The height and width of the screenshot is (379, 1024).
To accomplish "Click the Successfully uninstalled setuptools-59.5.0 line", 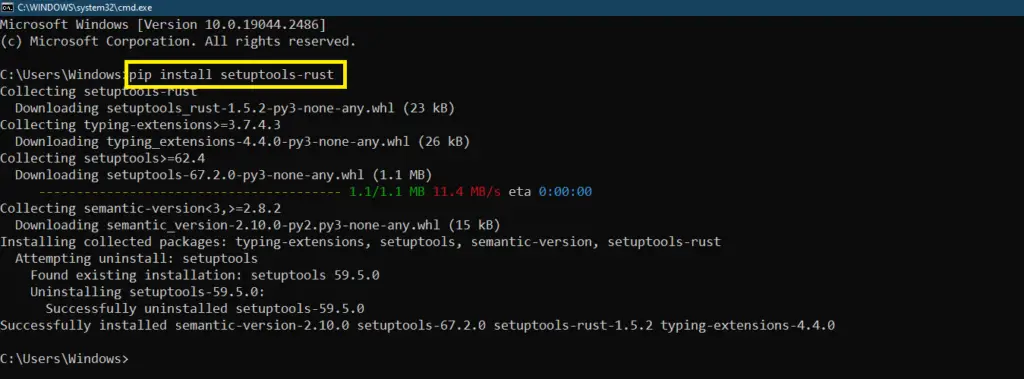I will pos(204,308).
